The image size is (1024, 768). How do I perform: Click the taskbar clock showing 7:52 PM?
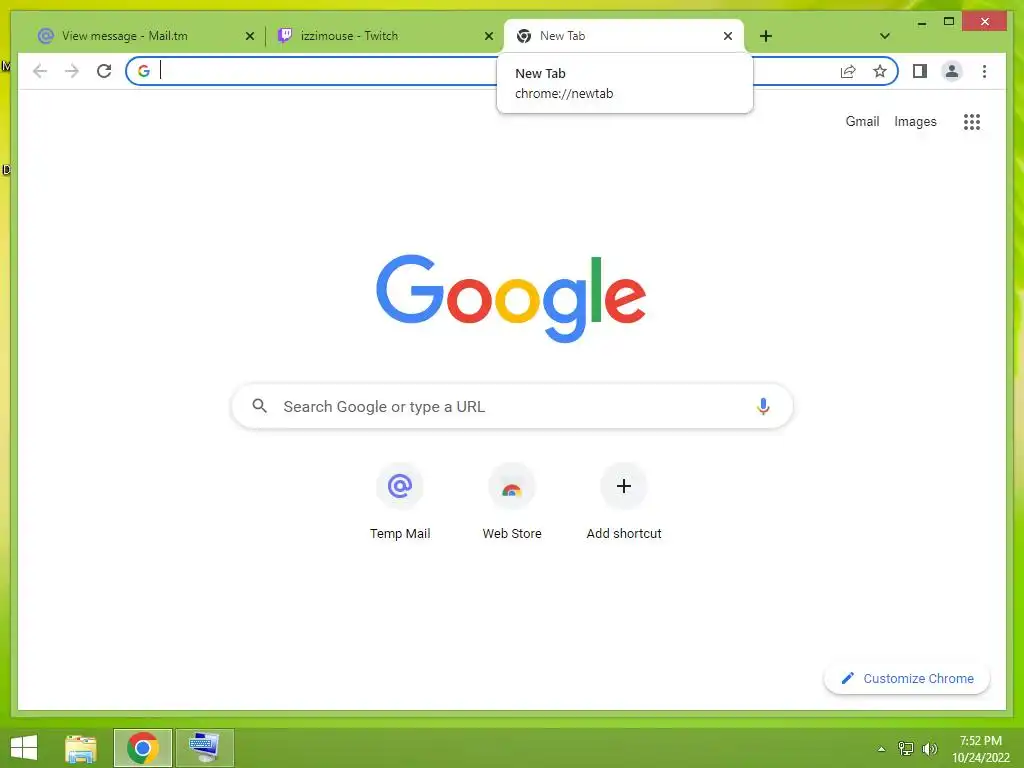(980, 749)
